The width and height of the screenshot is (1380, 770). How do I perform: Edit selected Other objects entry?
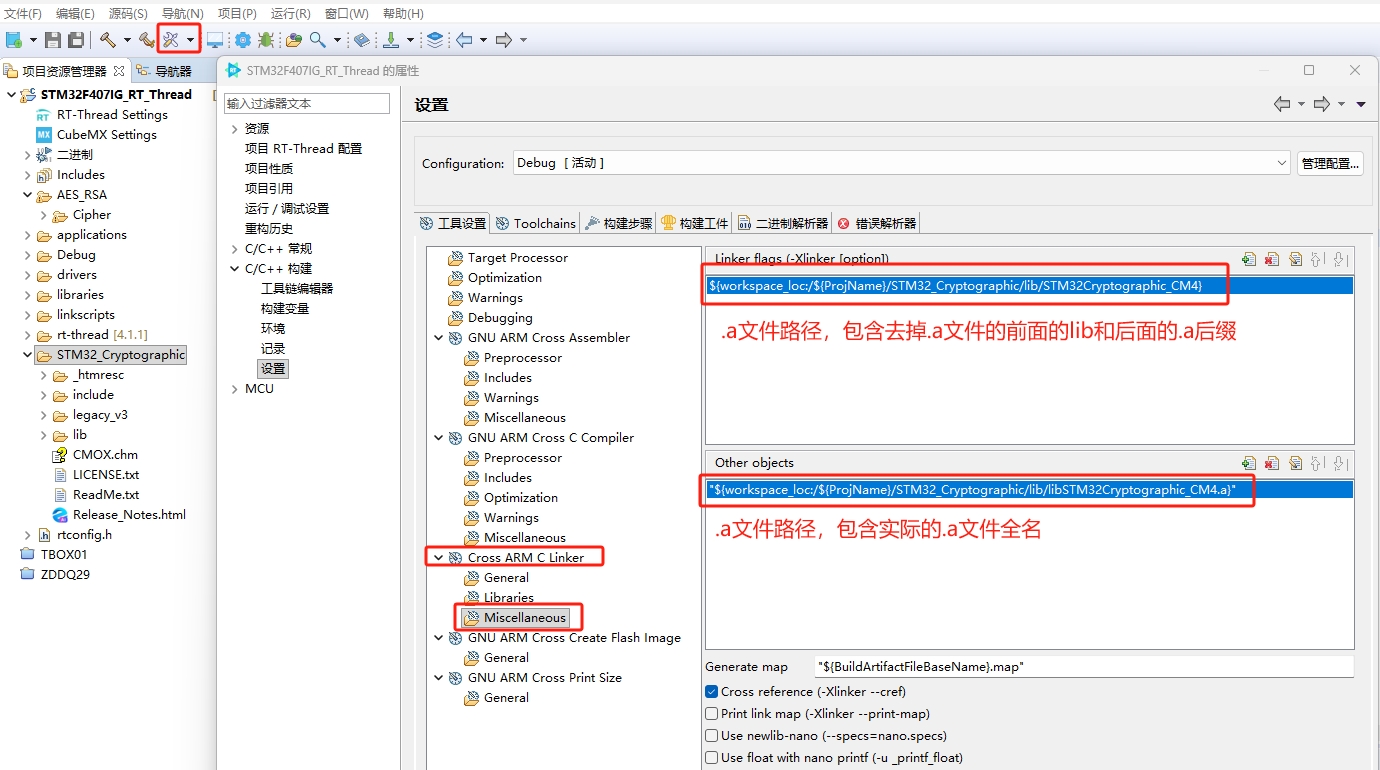coord(1295,463)
